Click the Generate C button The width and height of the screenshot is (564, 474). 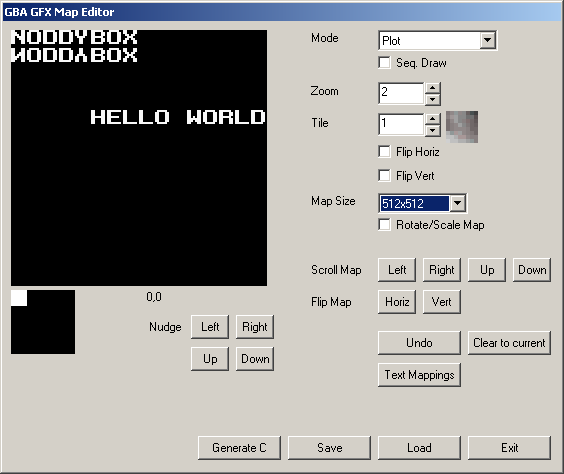point(239,448)
